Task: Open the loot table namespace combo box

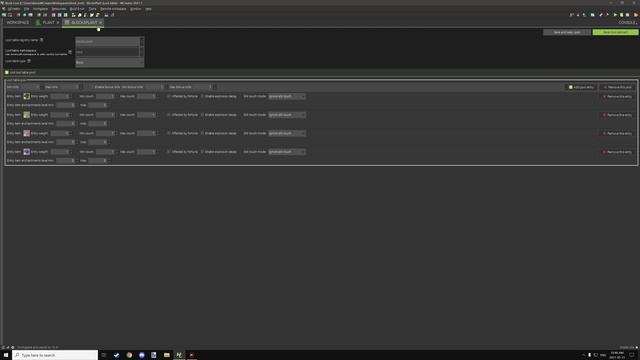Action: [109, 52]
